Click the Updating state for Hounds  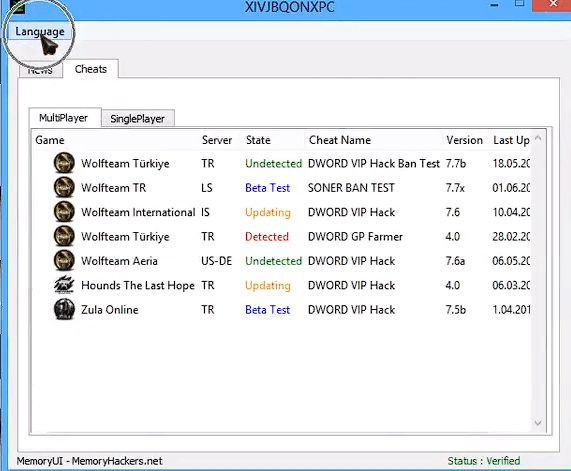(x=268, y=286)
